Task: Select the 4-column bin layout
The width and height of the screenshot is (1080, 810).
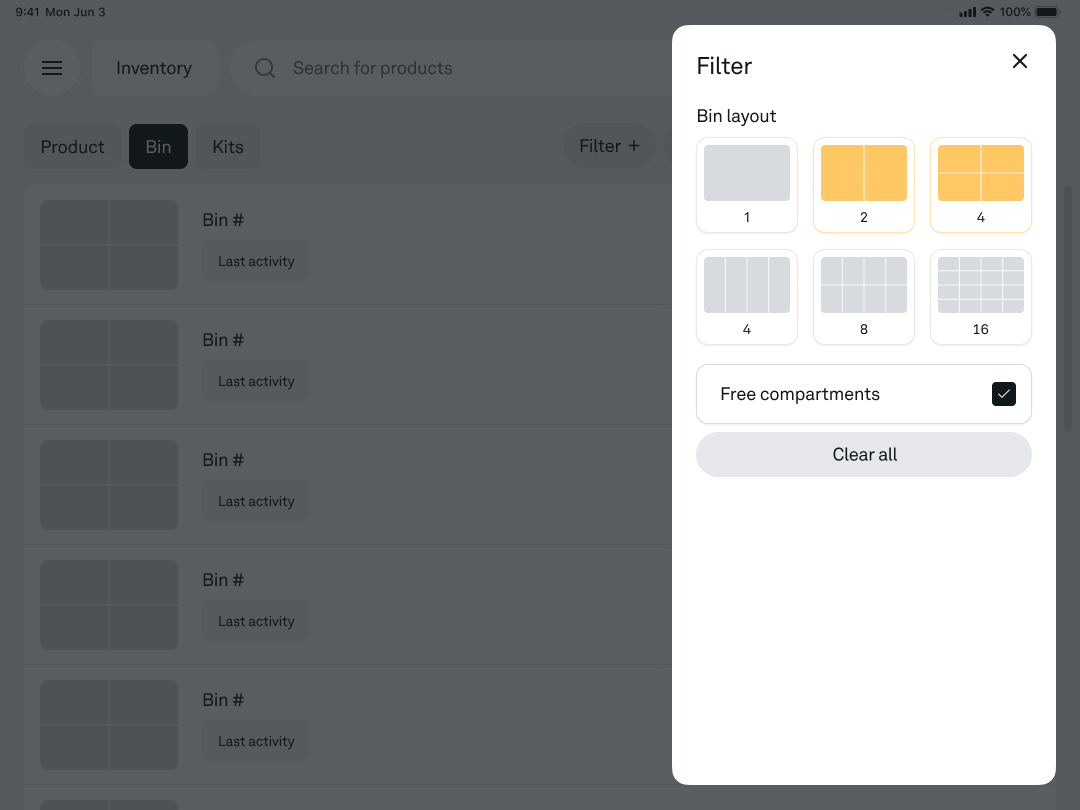Action: click(747, 297)
